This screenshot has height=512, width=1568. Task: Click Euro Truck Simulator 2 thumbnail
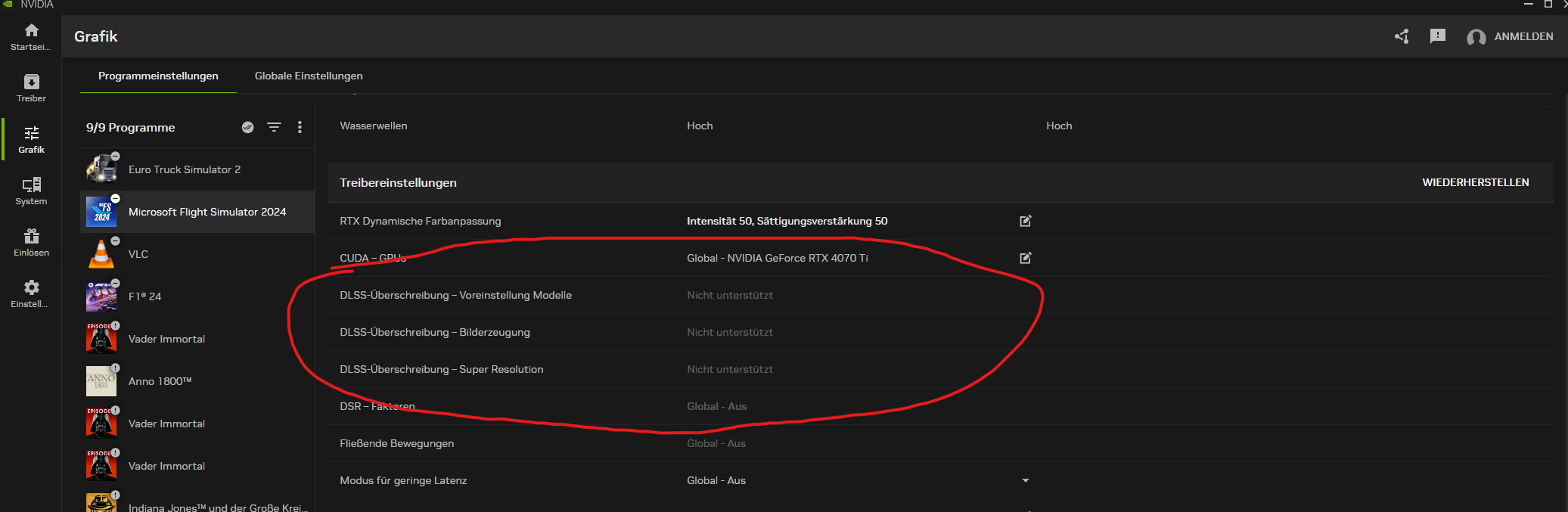coord(101,169)
